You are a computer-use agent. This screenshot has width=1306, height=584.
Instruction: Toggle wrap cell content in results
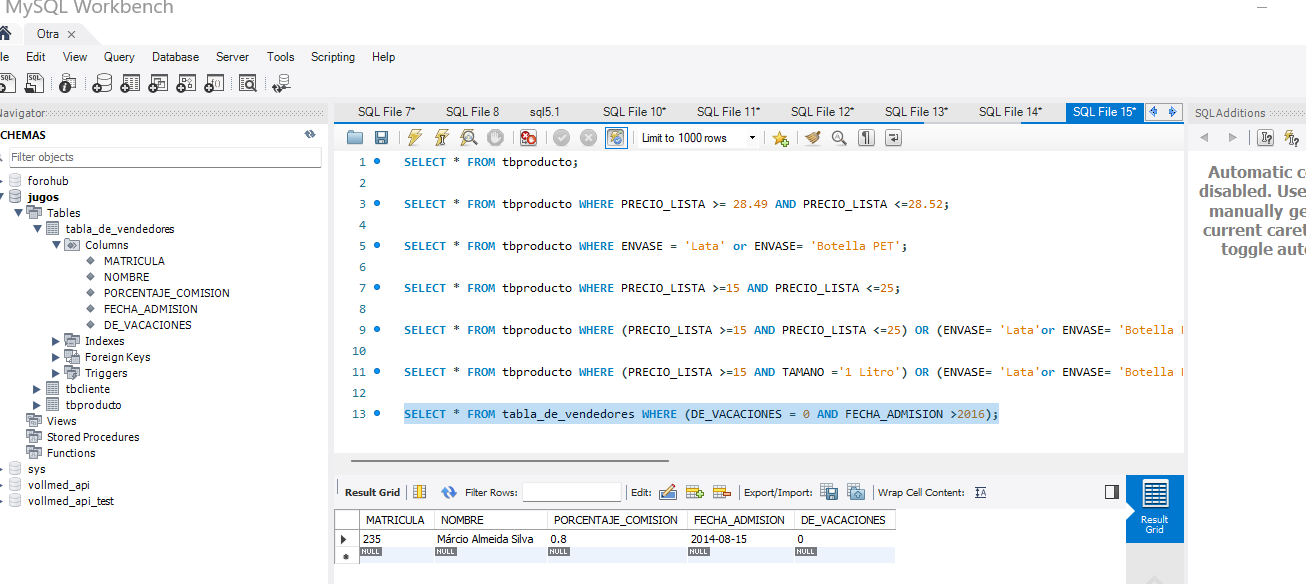[x=980, y=492]
